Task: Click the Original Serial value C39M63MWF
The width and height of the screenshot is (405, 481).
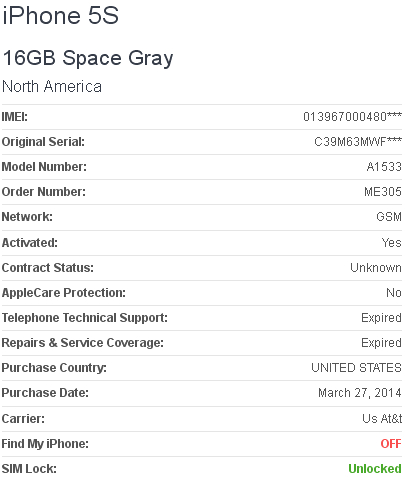Action: pos(358,142)
